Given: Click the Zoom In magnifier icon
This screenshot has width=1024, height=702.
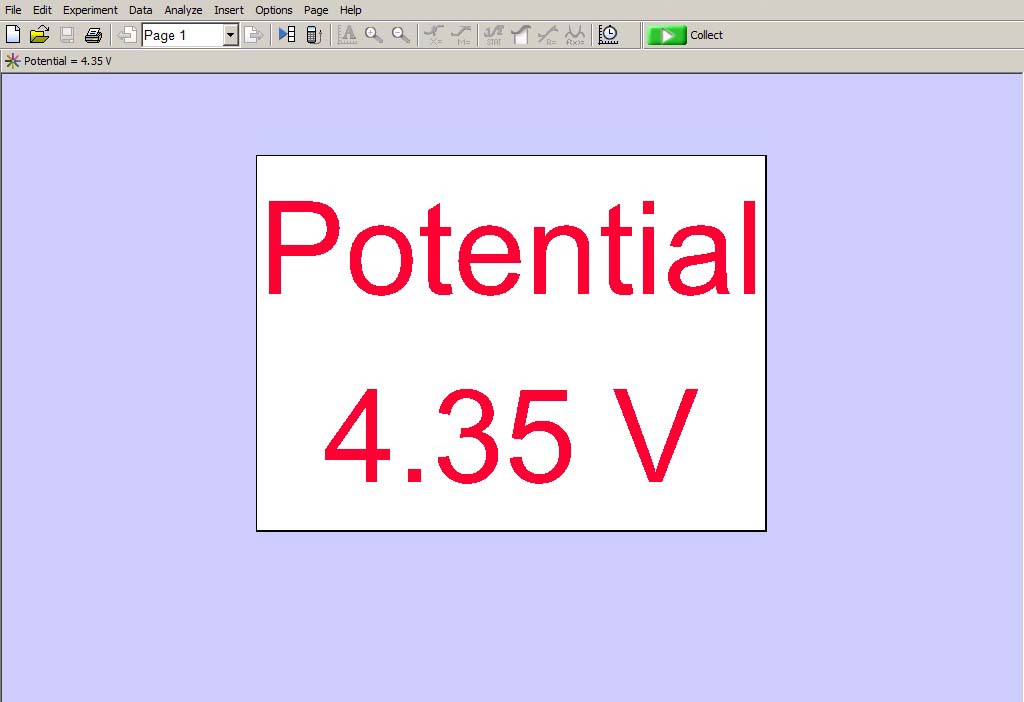Looking at the screenshot, I should 374,35.
